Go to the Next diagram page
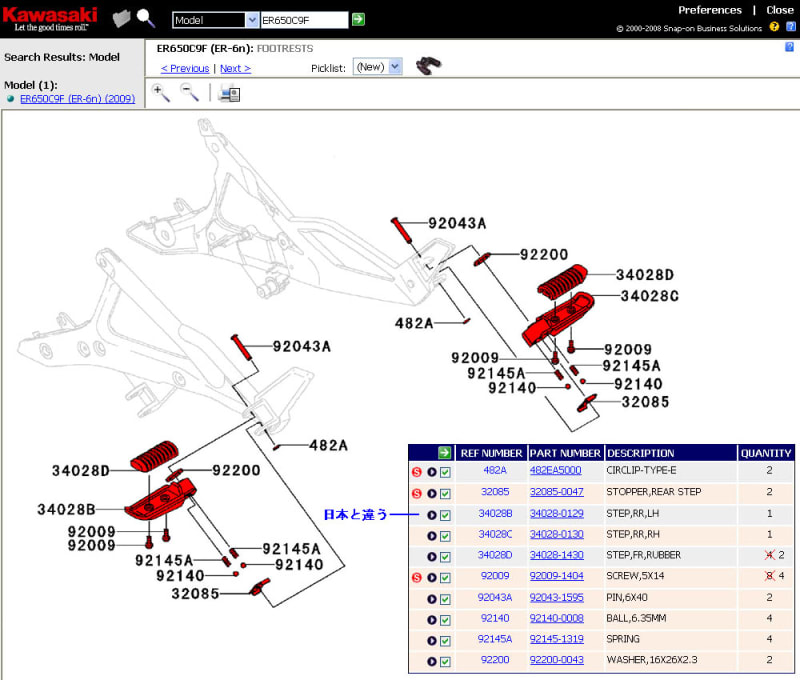Viewport: 800px width, 680px height. 235,68
